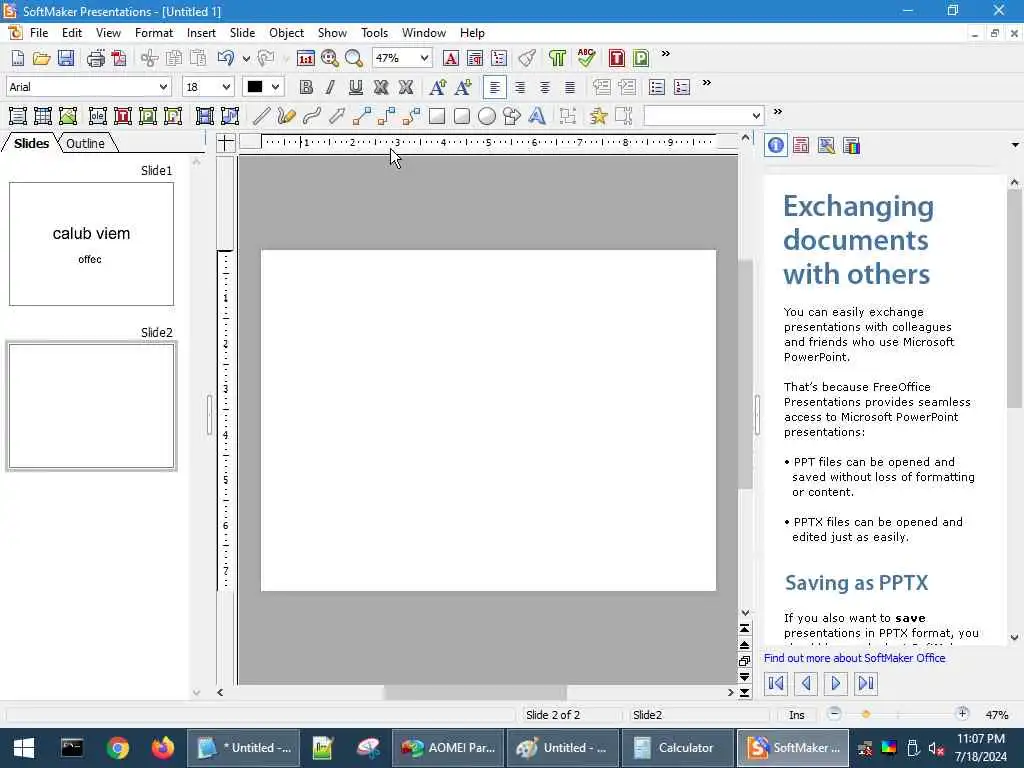
Task: Open sidebar options dropdown arrow
Action: pos(1015,145)
